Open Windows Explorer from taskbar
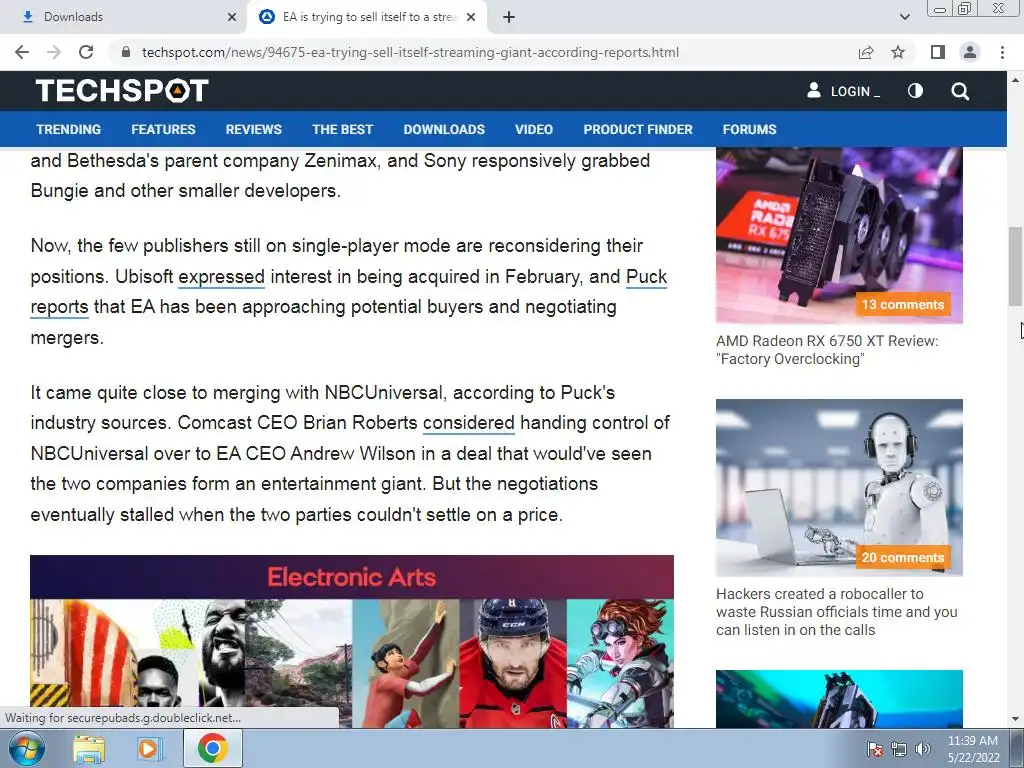 click(89, 748)
